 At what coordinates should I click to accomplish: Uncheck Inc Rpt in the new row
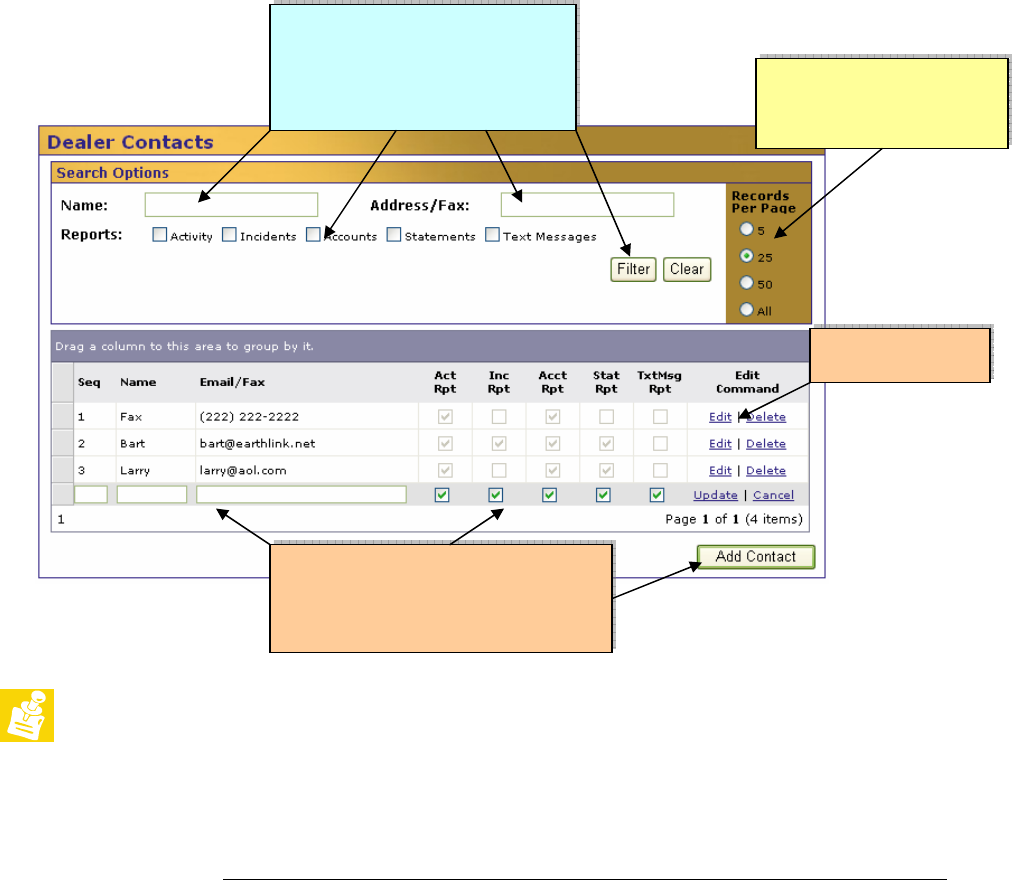[x=496, y=495]
